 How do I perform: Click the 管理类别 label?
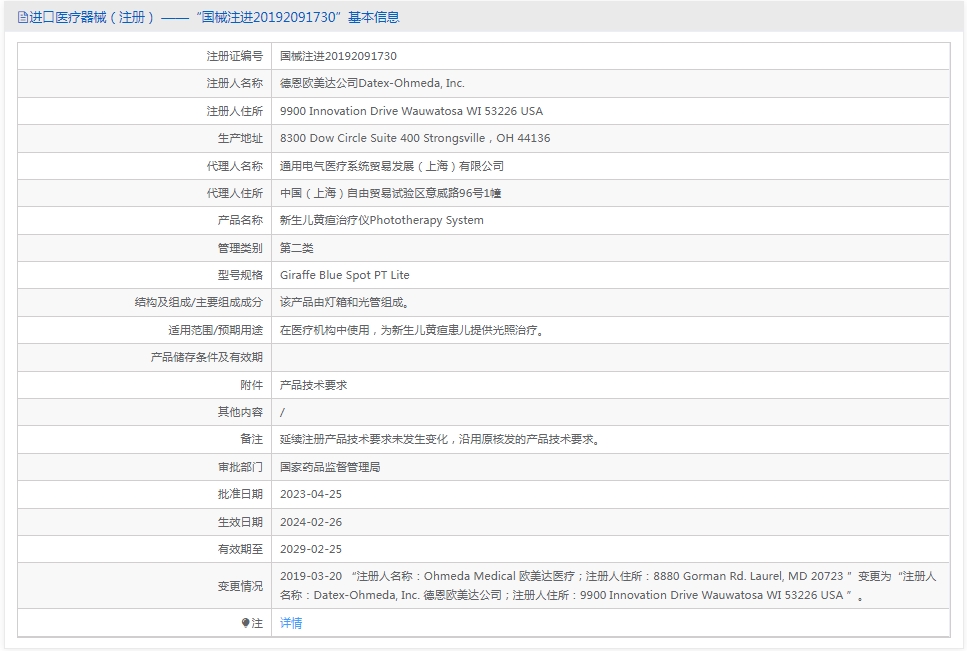[240, 248]
